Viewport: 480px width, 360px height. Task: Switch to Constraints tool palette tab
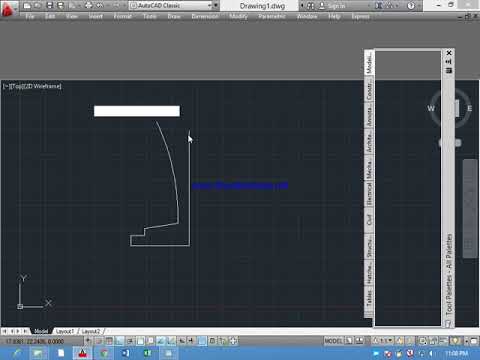[x=369, y=89]
